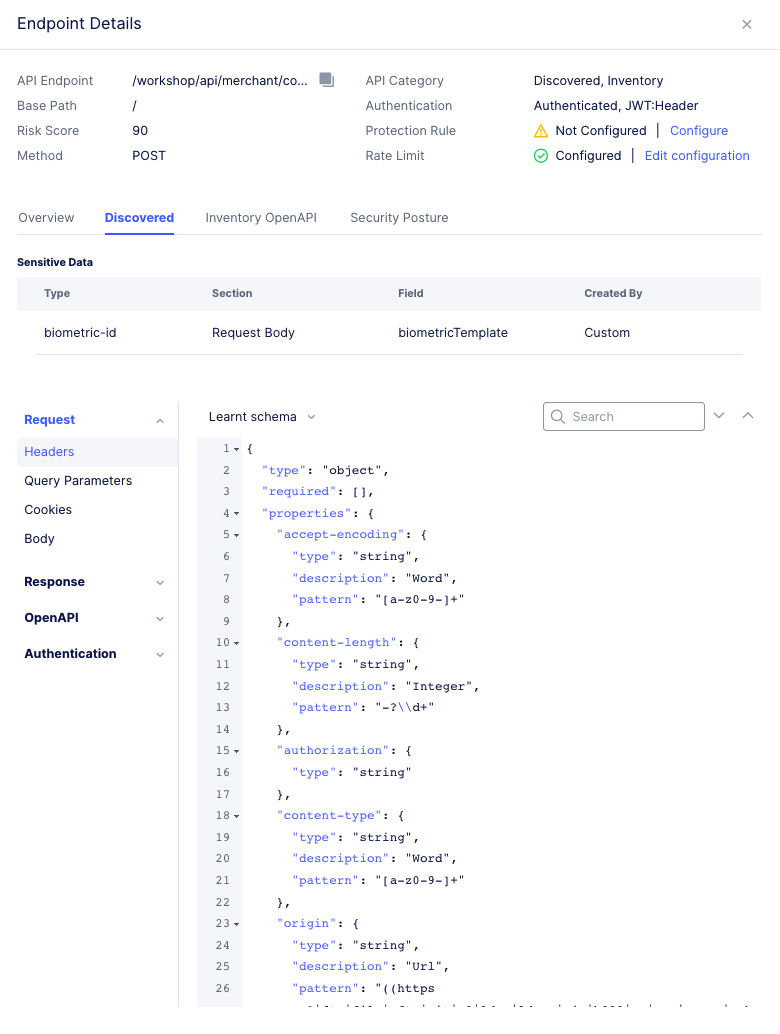Expand the OpenAPI section
Viewport: 780px width, 1034px height.
(x=160, y=619)
